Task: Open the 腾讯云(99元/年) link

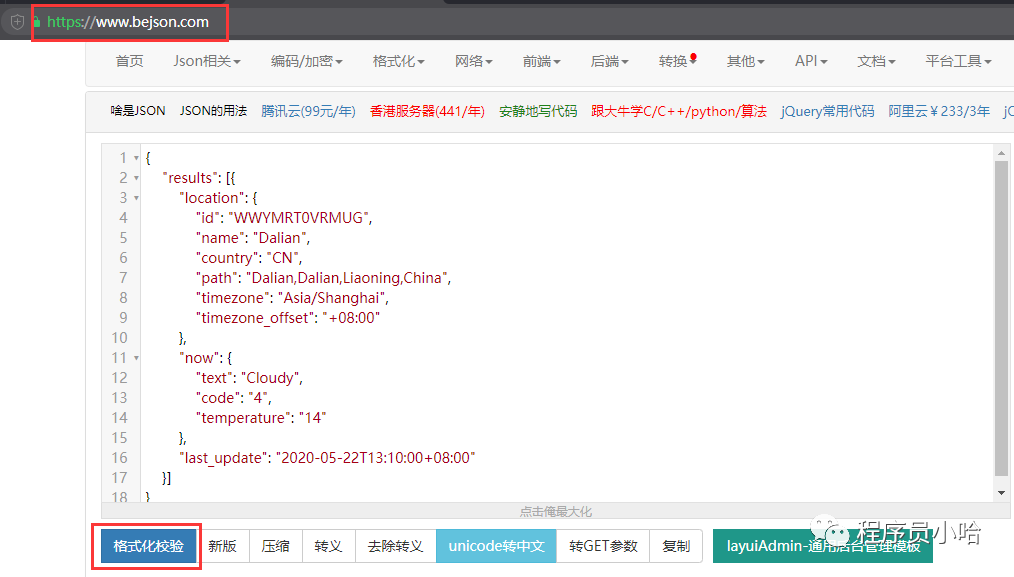Action: point(308,111)
